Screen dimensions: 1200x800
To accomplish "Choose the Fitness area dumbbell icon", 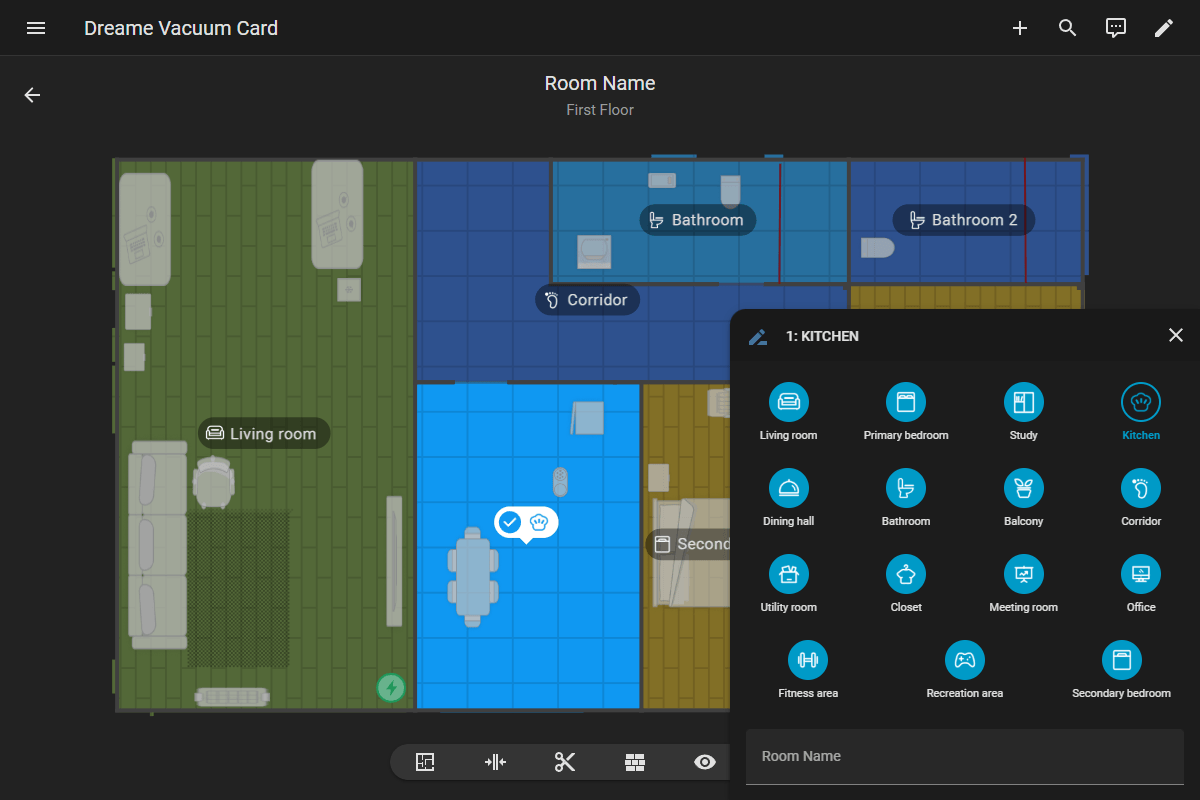I will point(808,660).
